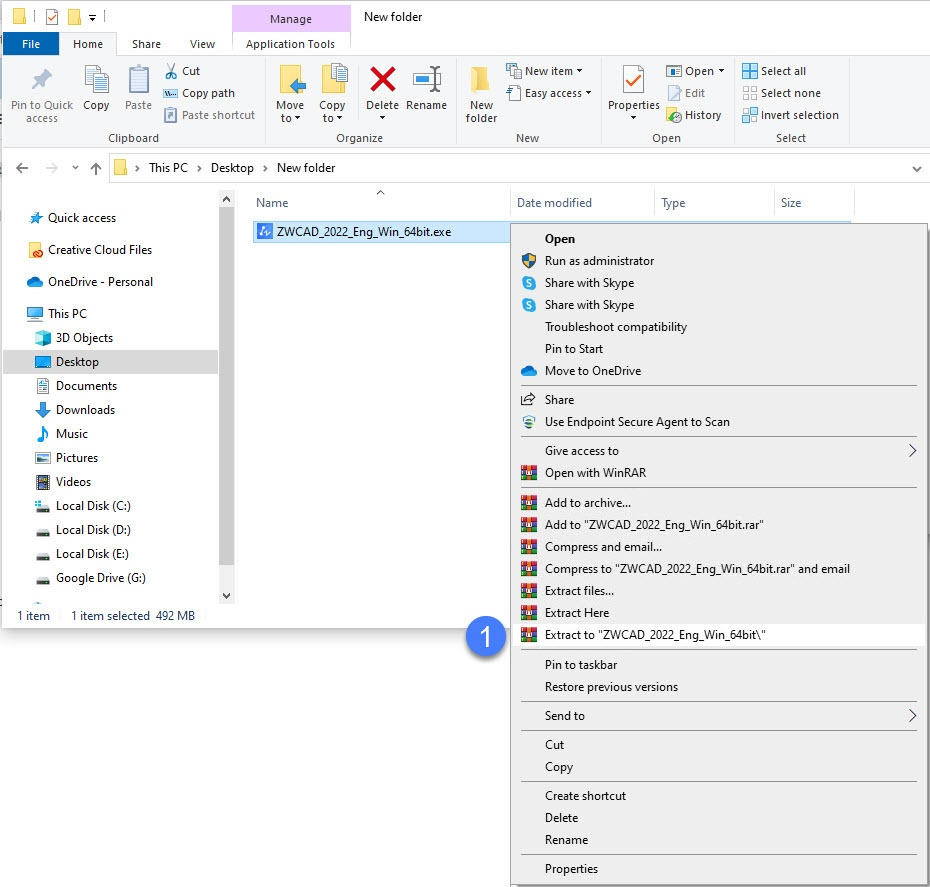Sort by Date modified column header
Viewport: 930px width, 887px height.
point(582,203)
